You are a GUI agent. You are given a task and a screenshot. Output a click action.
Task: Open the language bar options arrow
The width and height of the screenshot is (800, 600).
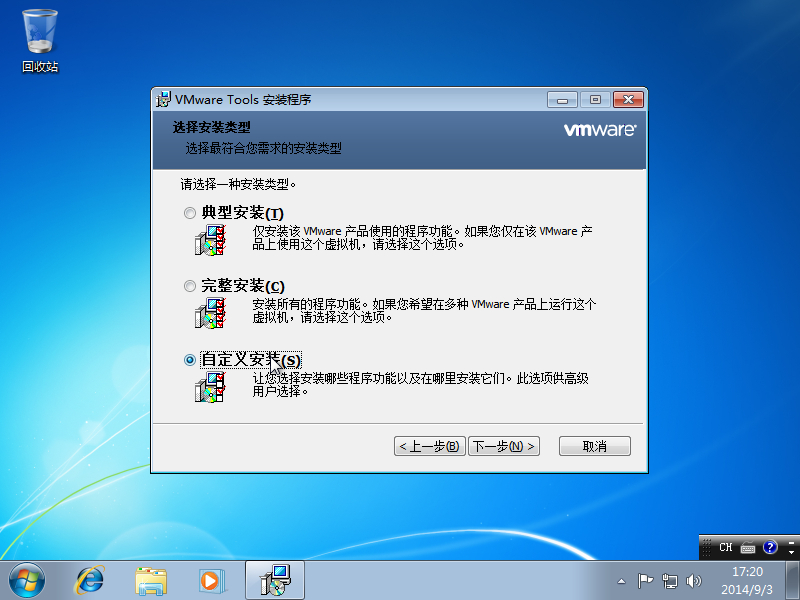791,552
